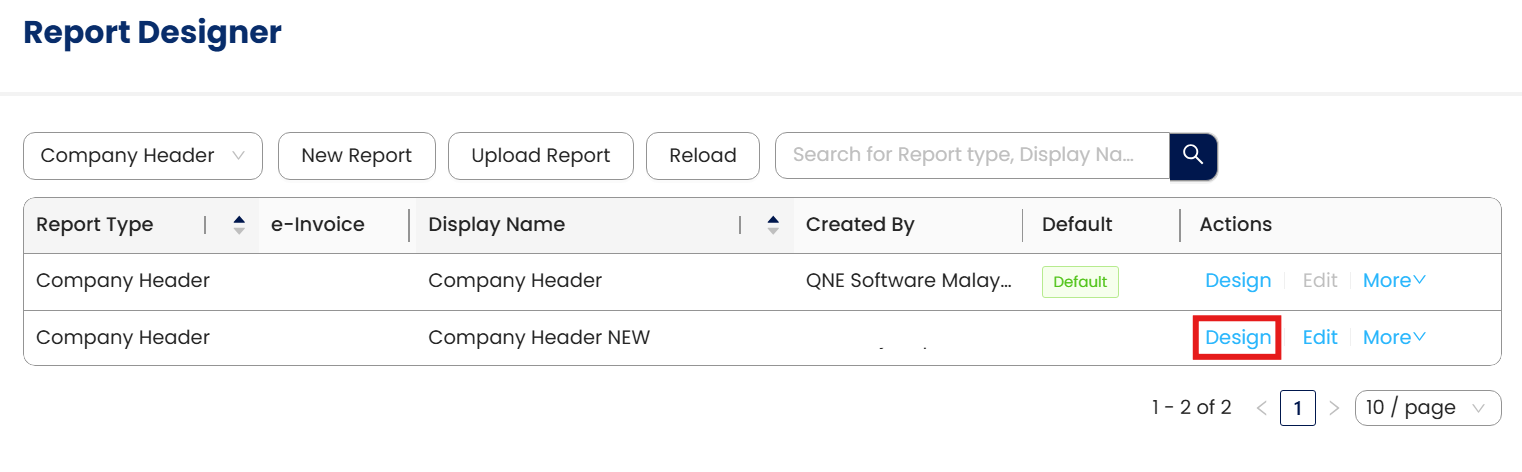The height and width of the screenshot is (472, 1522).
Task: Open Design for default Company Header
Action: tap(1238, 281)
